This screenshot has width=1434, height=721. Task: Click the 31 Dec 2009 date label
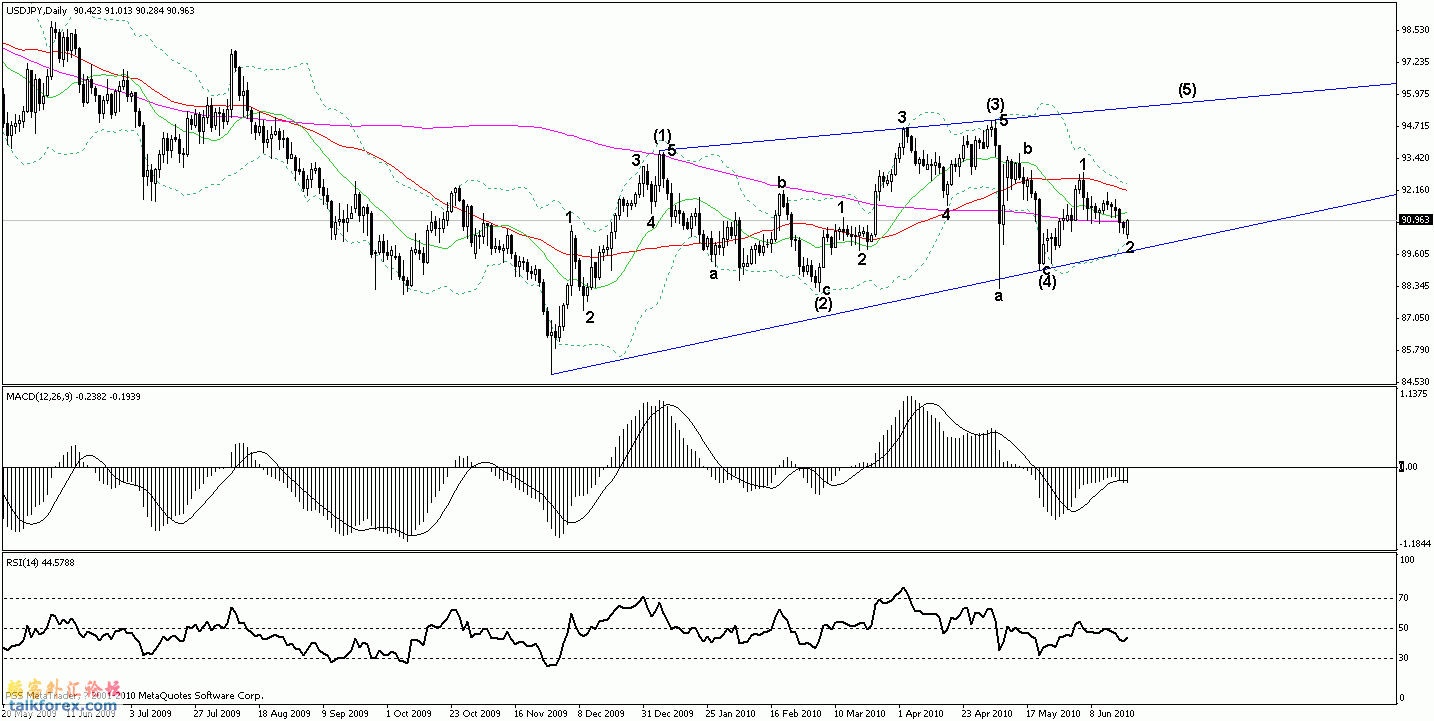[x=668, y=714]
